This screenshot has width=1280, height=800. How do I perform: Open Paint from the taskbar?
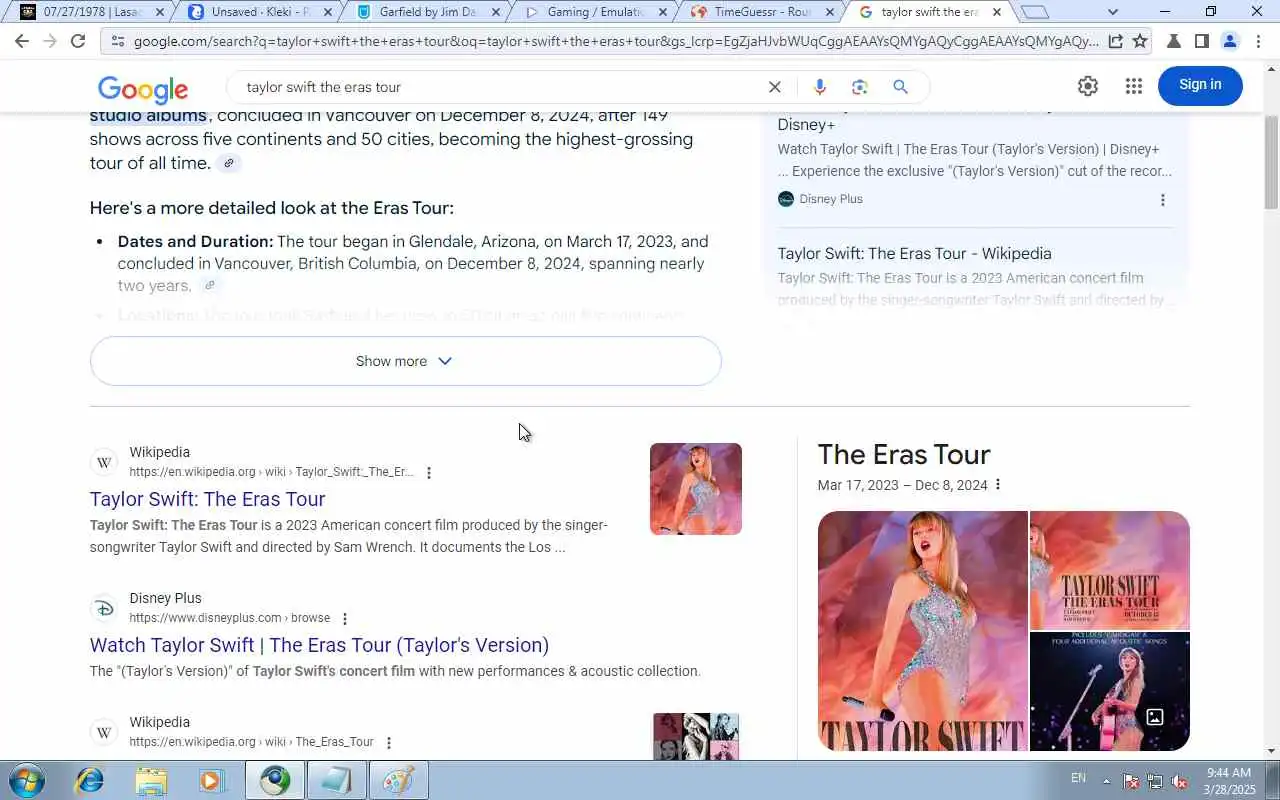pyautogui.click(x=398, y=780)
